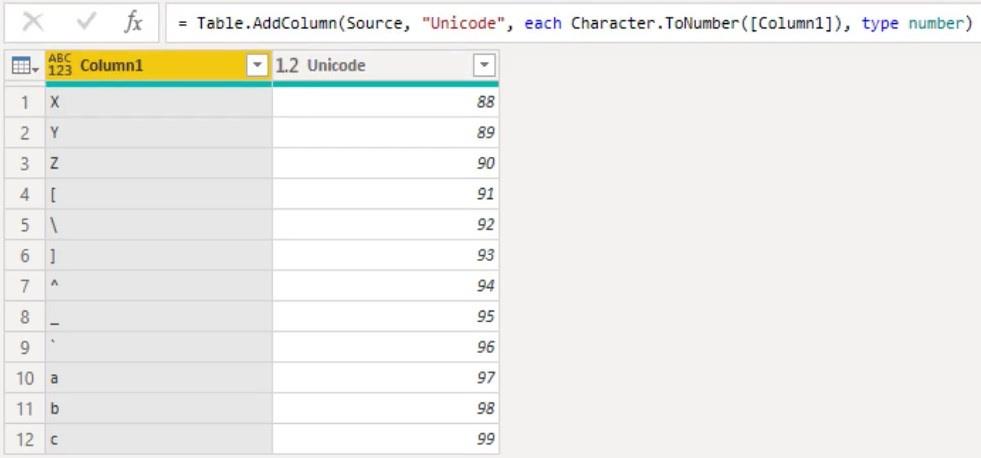Cancel formula edit with X icon

click(33, 23)
